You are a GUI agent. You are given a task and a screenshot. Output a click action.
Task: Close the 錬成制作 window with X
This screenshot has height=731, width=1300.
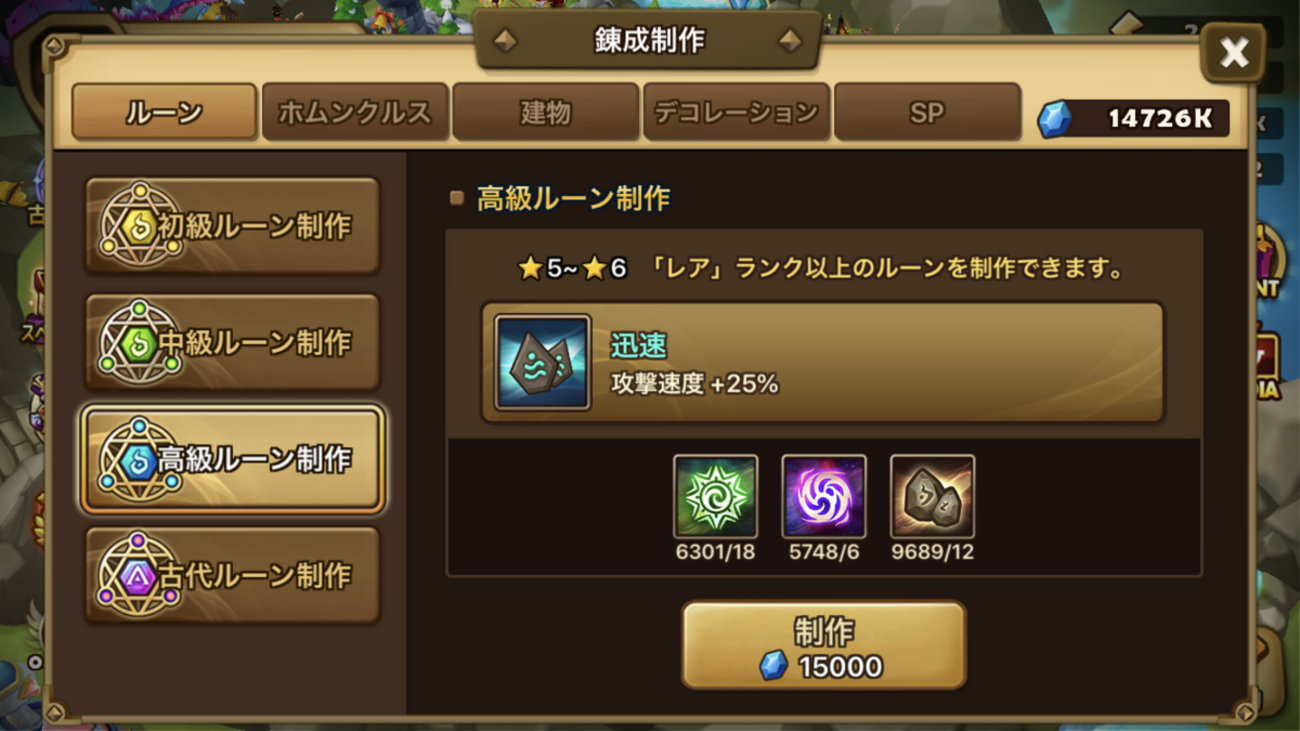pos(1233,52)
